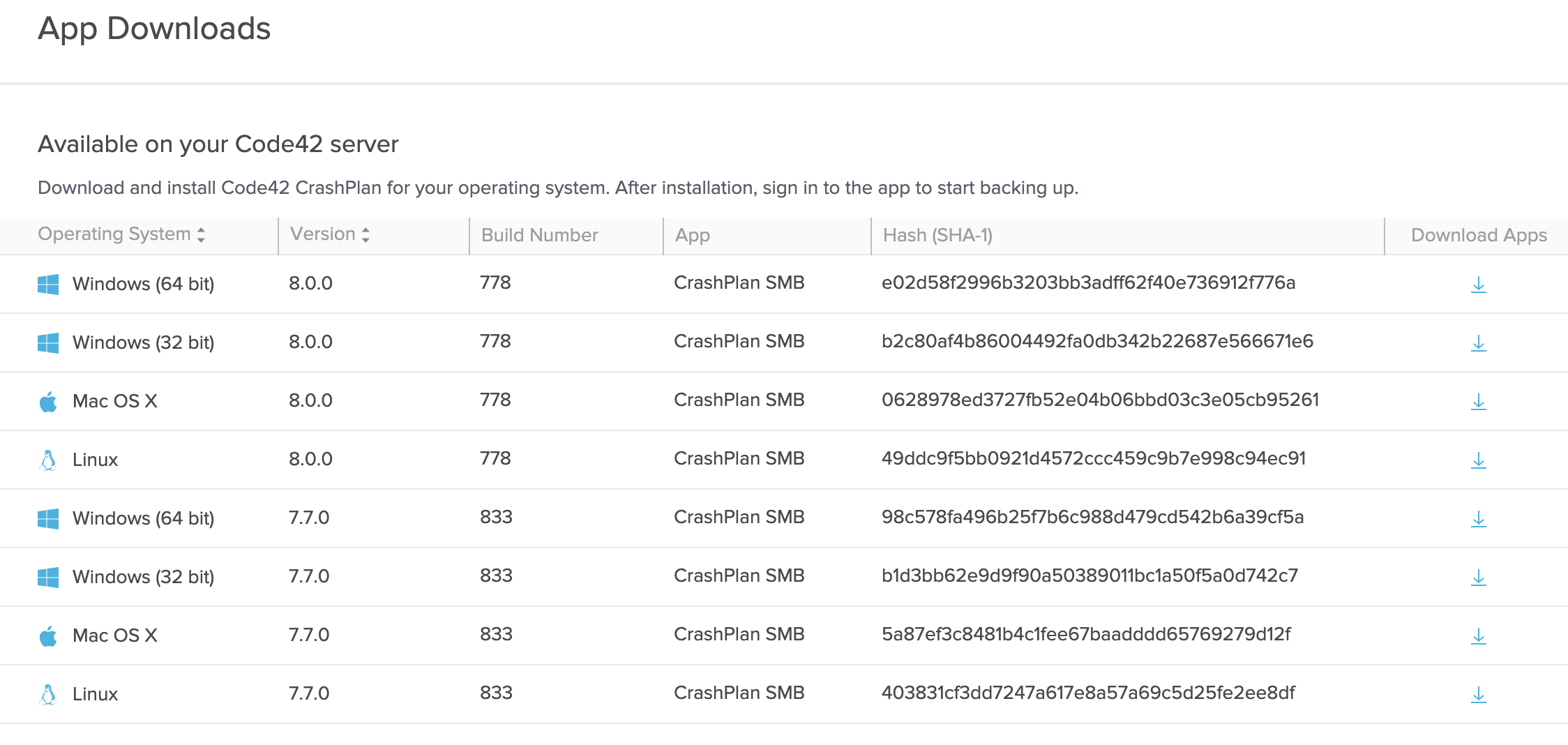This screenshot has width=1568, height=745.
Task: Click the Operating System column header label
Action: 114,234
